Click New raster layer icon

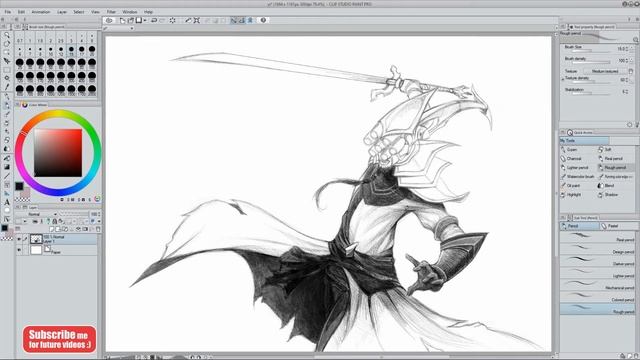click(x=52, y=229)
